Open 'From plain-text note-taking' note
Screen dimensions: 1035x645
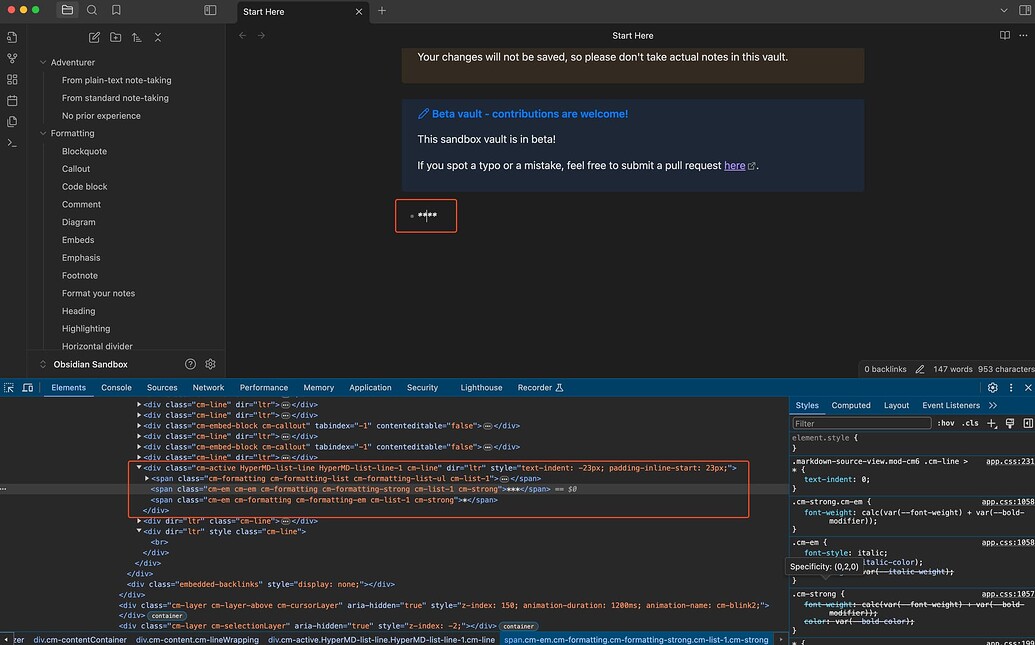(117, 80)
